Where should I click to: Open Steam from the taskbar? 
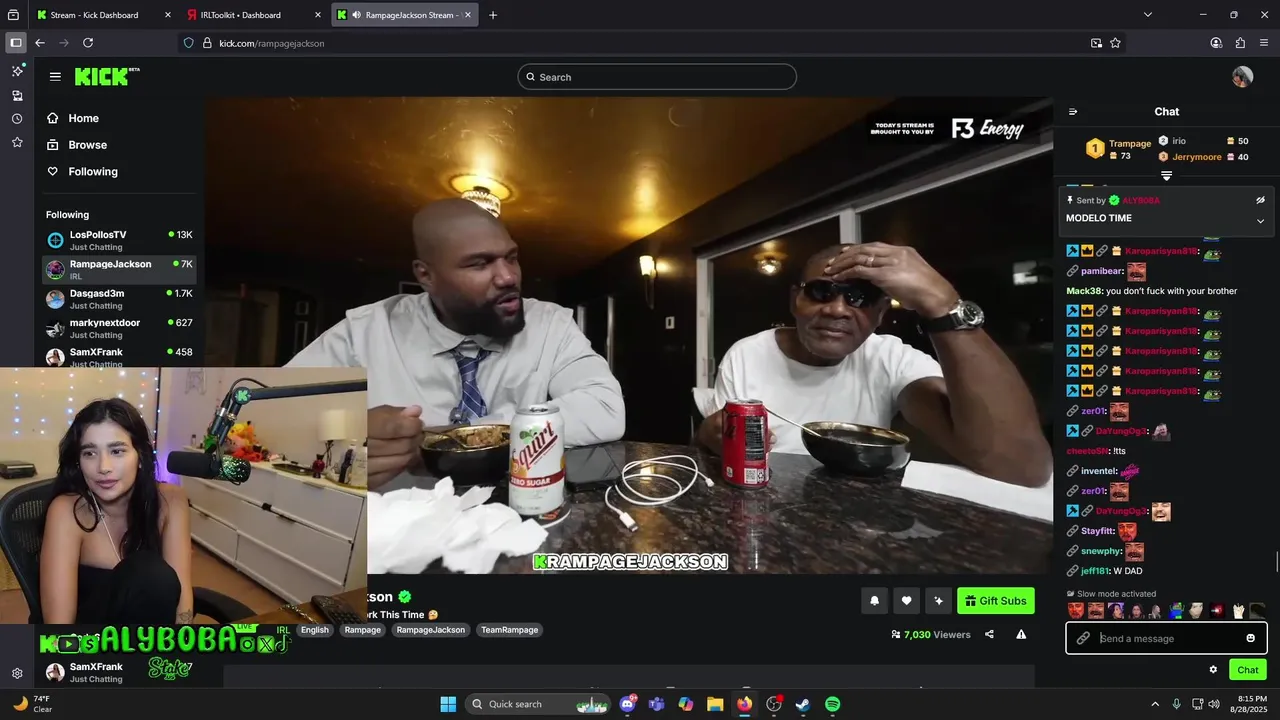pyautogui.click(x=803, y=704)
